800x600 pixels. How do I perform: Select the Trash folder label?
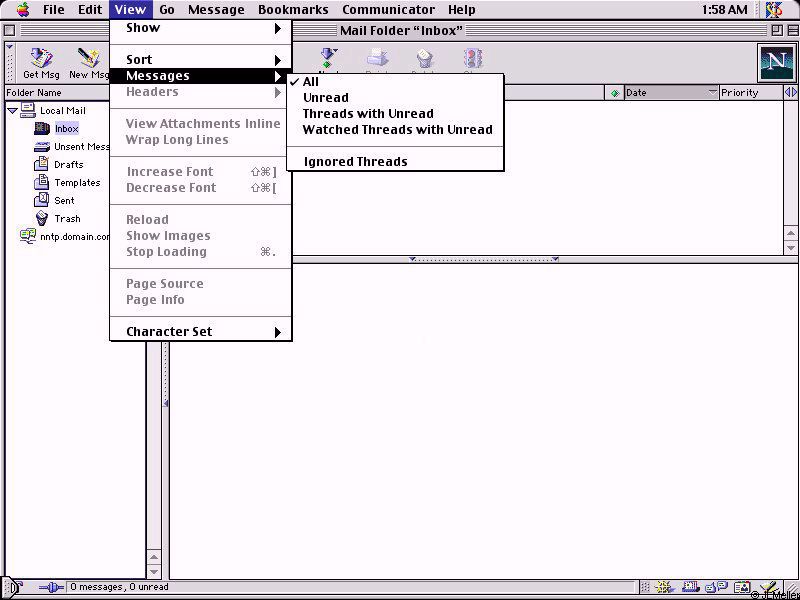(x=67, y=218)
